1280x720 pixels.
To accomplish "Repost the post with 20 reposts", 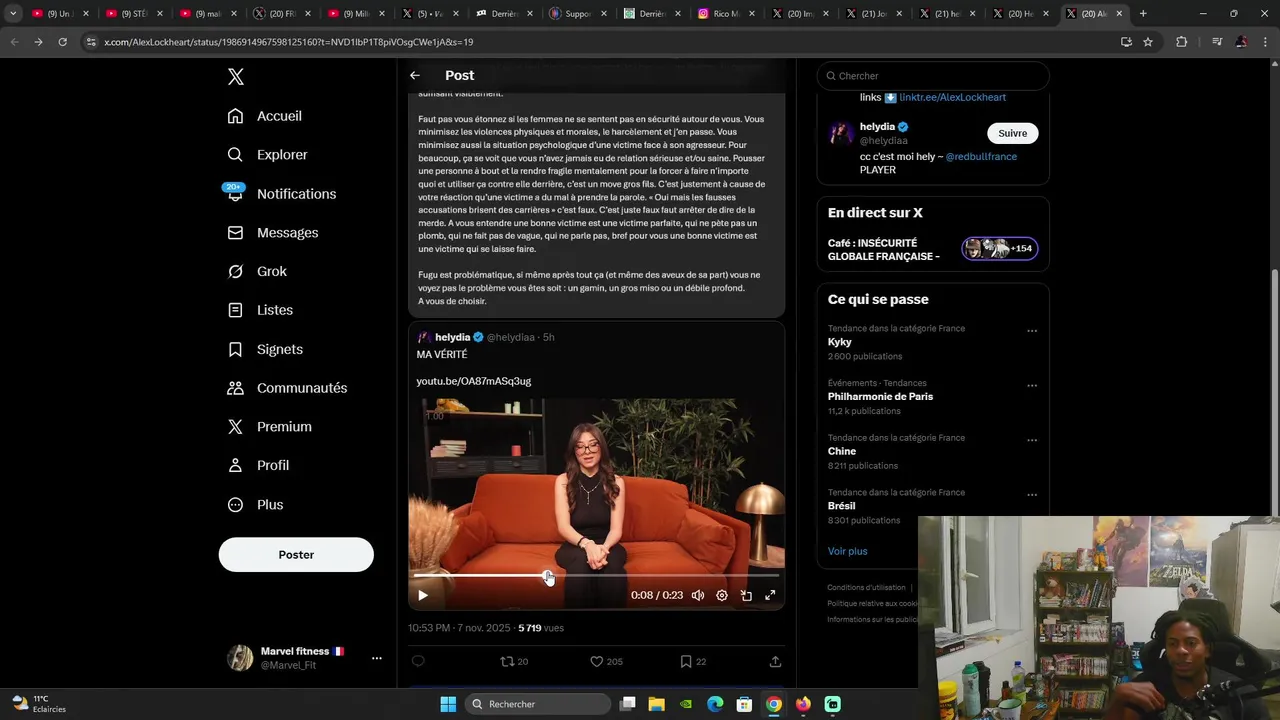I will tap(514, 661).
